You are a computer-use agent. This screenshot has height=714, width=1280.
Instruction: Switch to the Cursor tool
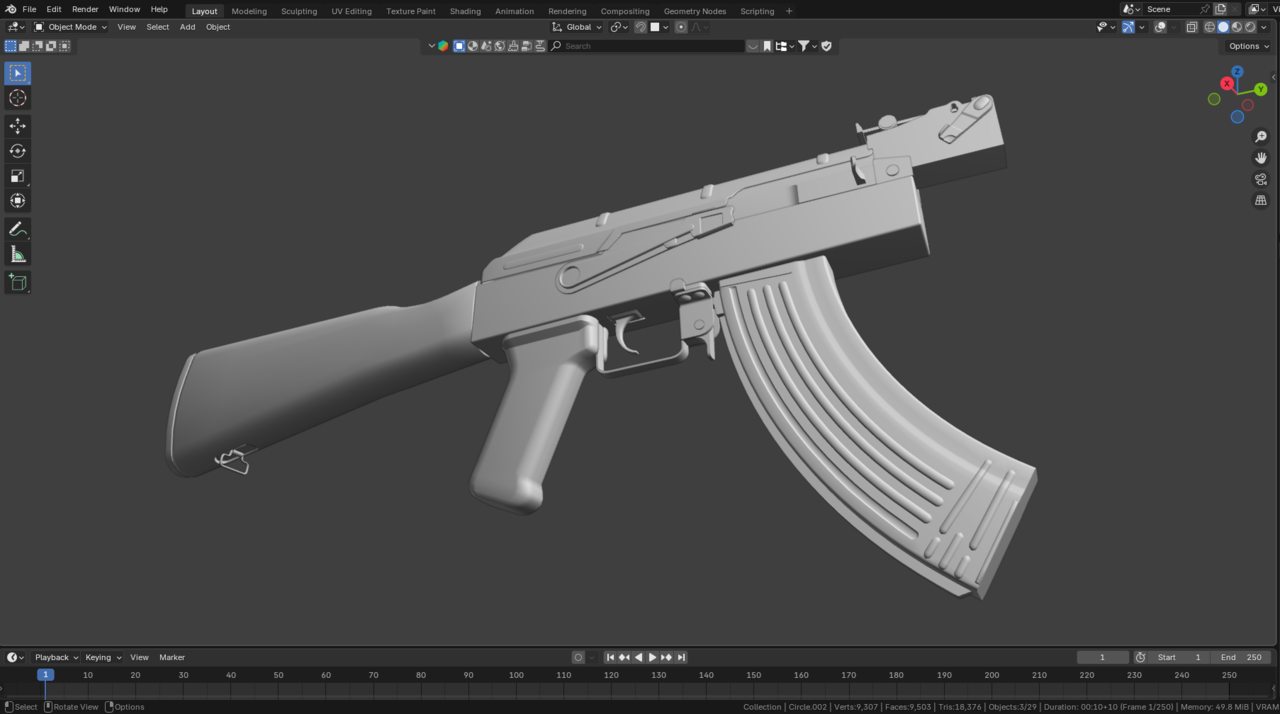coord(17,97)
